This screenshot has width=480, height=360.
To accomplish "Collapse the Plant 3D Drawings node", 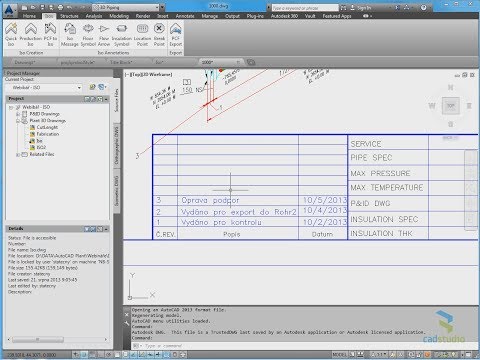I will tap(18, 121).
